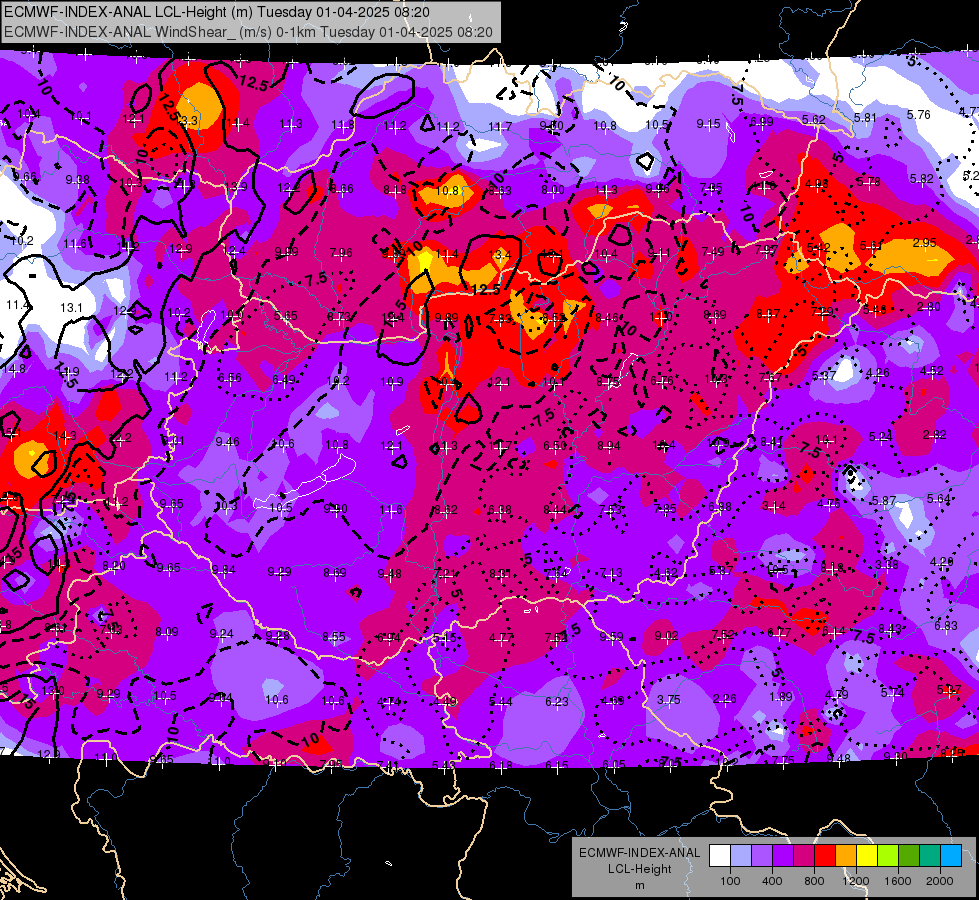This screenshot has height=900, width=979.
Task: Click the wind shear value 2.95
Action: [925, 242]
